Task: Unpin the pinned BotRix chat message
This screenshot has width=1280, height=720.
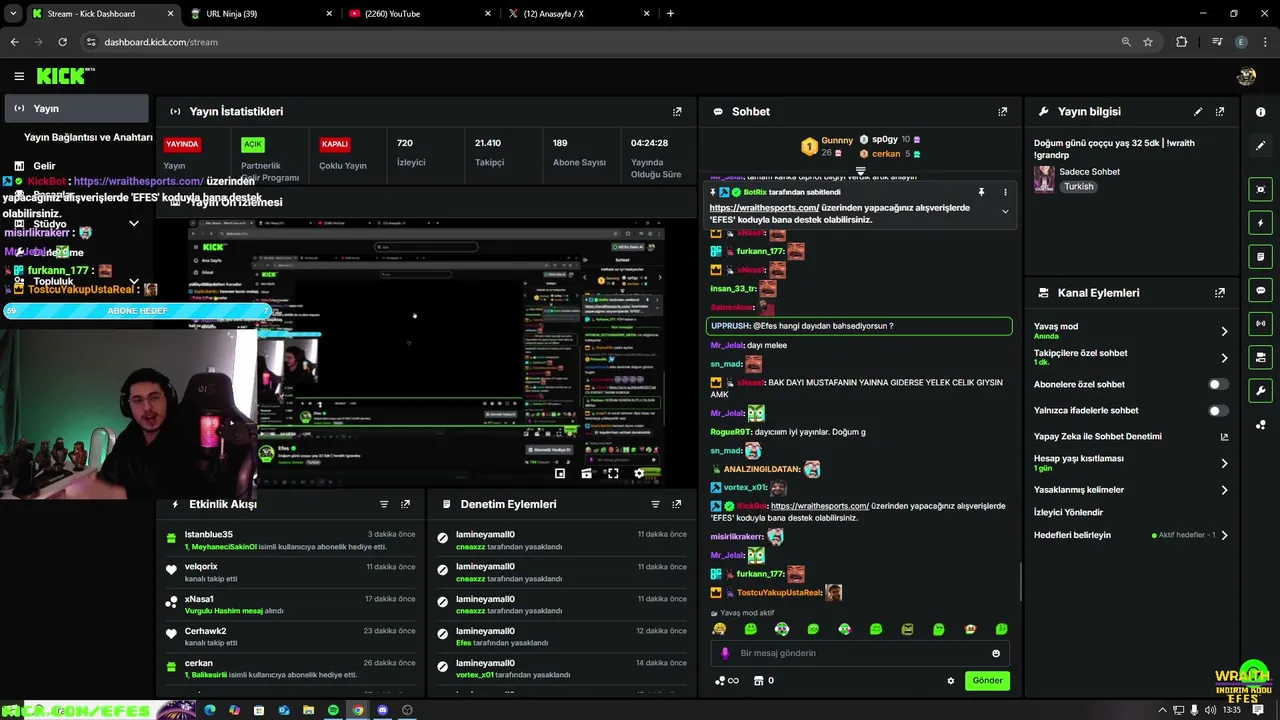Action: [981, 192]
